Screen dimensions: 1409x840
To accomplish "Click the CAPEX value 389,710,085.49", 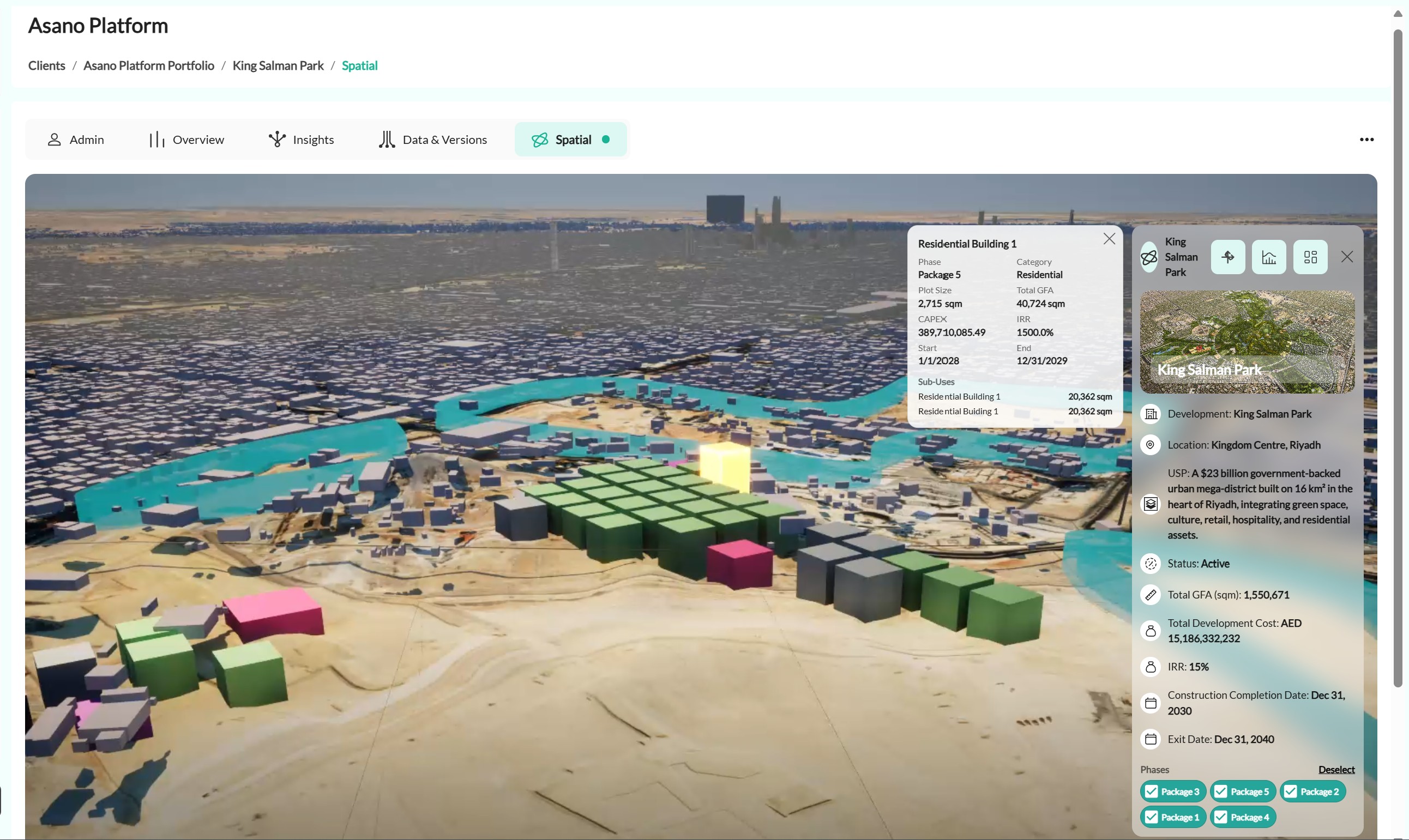I will tap(952, 333).
